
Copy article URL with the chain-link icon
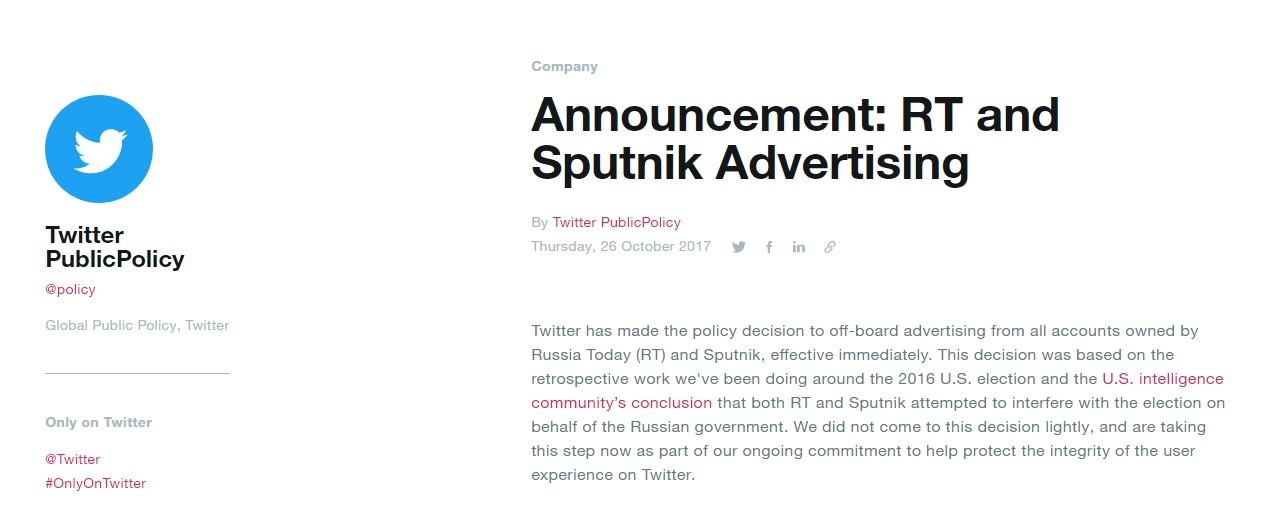(x=830, y=247)
